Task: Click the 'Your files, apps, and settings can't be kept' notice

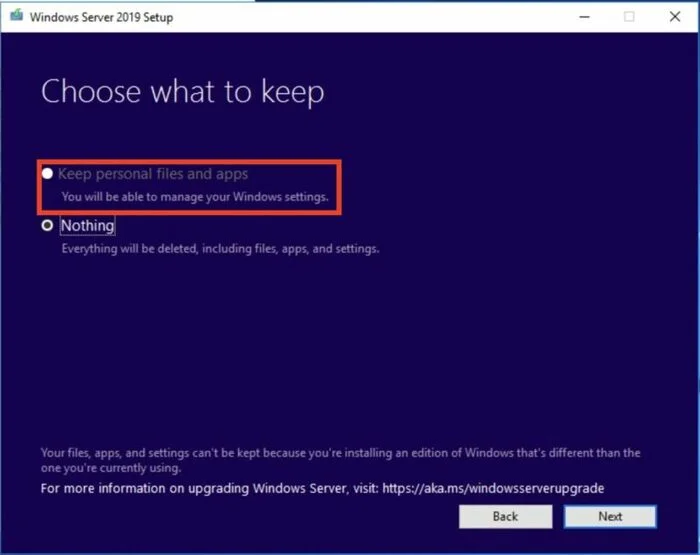Action: pyautogui.click(x=340, y=460)
